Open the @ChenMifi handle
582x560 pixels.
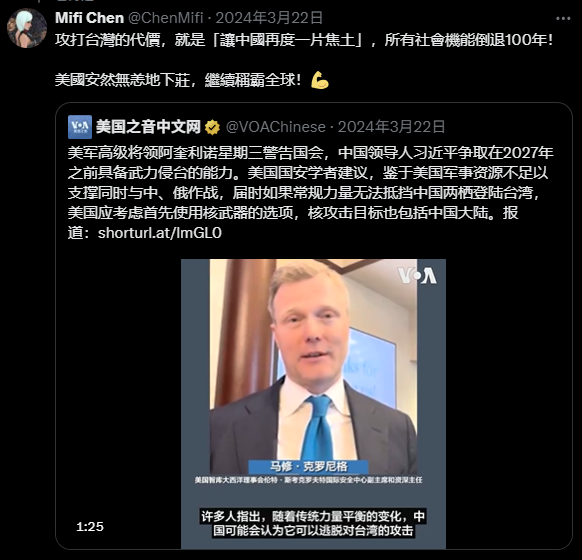pyautogui.click(x=166, y=18)
